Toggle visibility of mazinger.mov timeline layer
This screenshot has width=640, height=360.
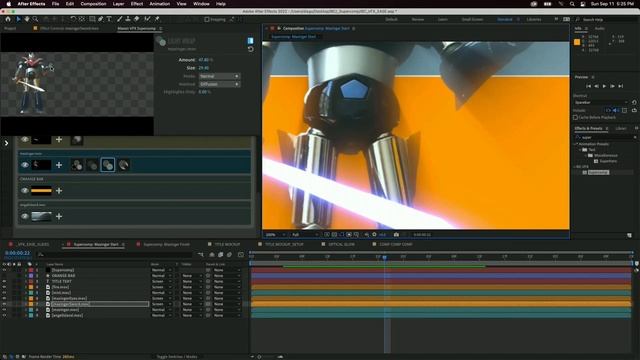coord(4,310)
